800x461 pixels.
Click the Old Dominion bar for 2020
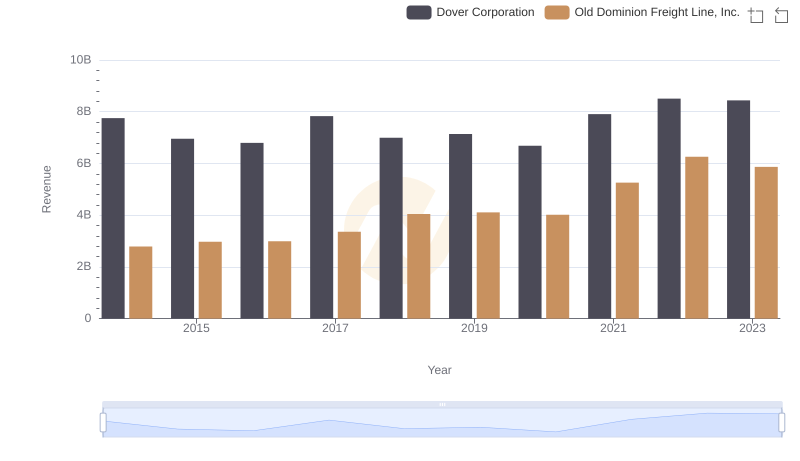tap(558, 267)
